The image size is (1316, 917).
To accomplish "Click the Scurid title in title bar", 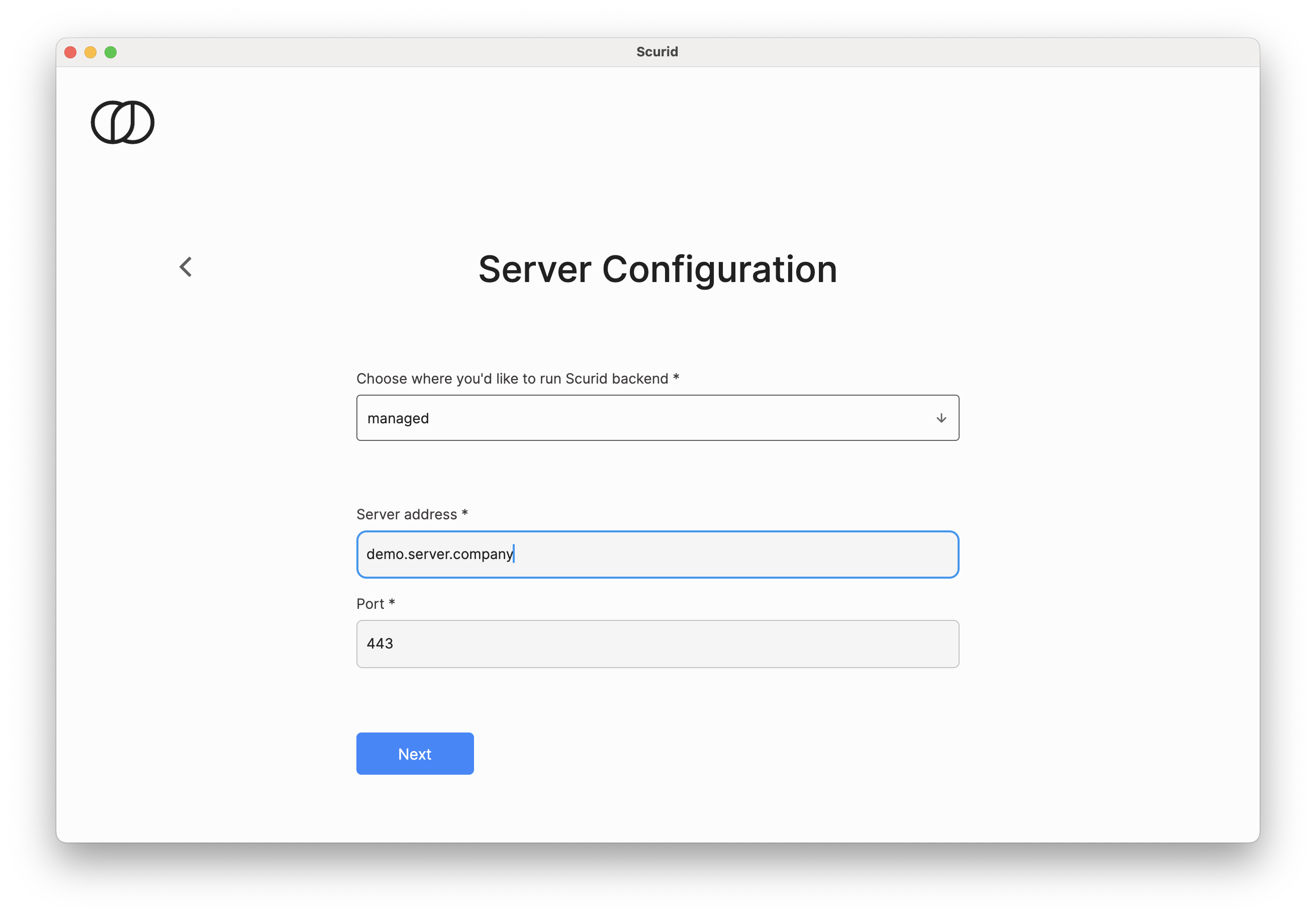I will 657,52.
